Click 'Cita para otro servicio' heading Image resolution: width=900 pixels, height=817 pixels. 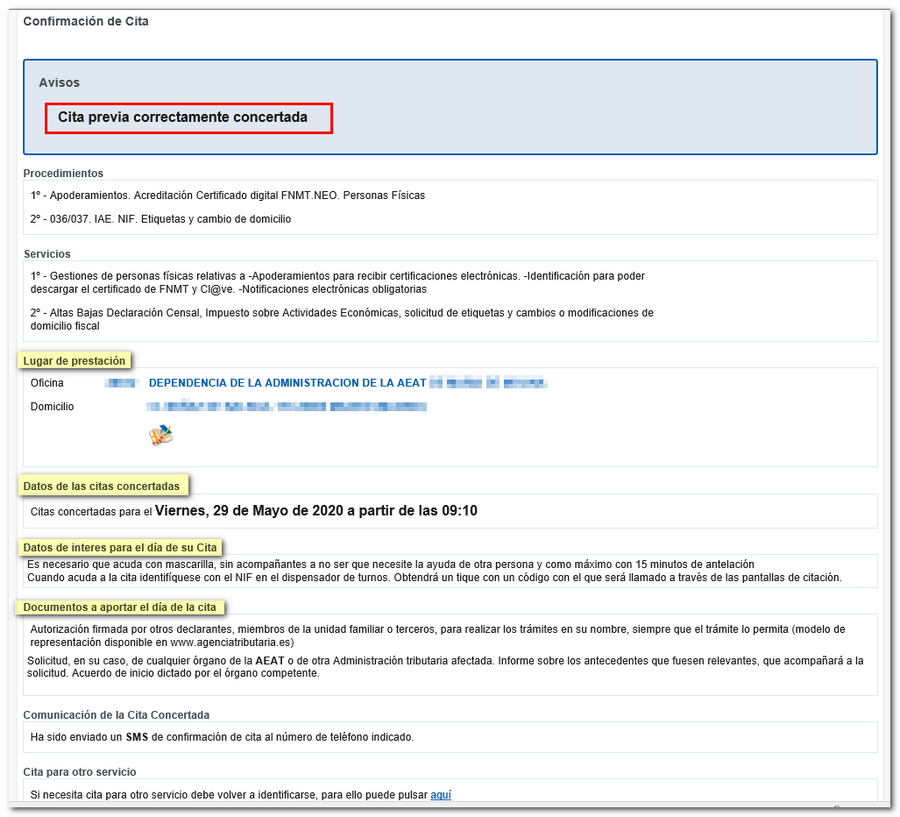point(79,772)
